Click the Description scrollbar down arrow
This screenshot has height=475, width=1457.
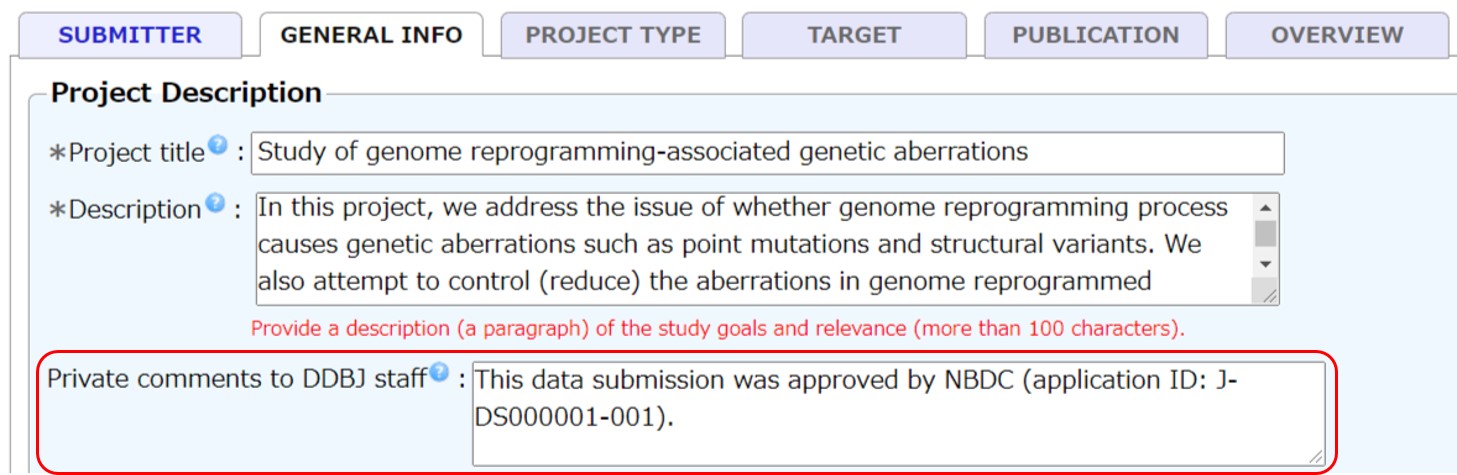point(1266,264)
